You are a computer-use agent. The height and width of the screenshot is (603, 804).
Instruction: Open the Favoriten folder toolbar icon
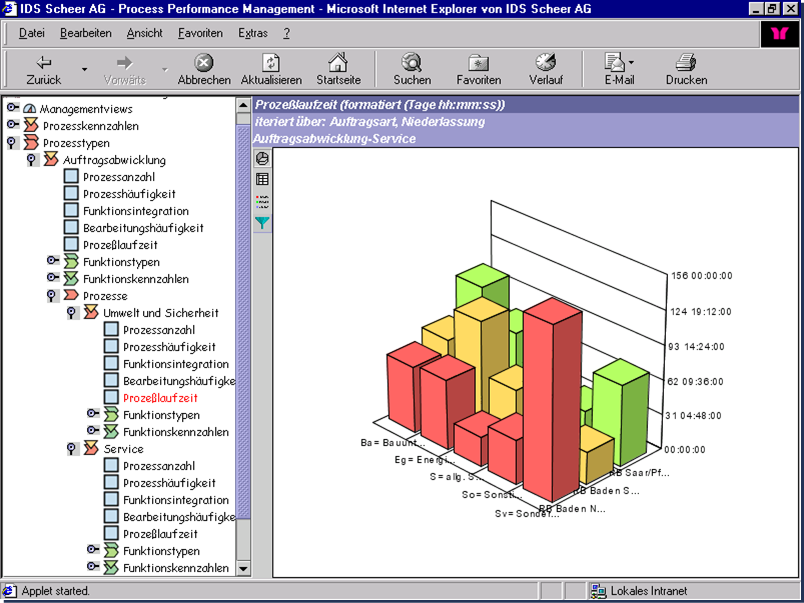(478, 63)
